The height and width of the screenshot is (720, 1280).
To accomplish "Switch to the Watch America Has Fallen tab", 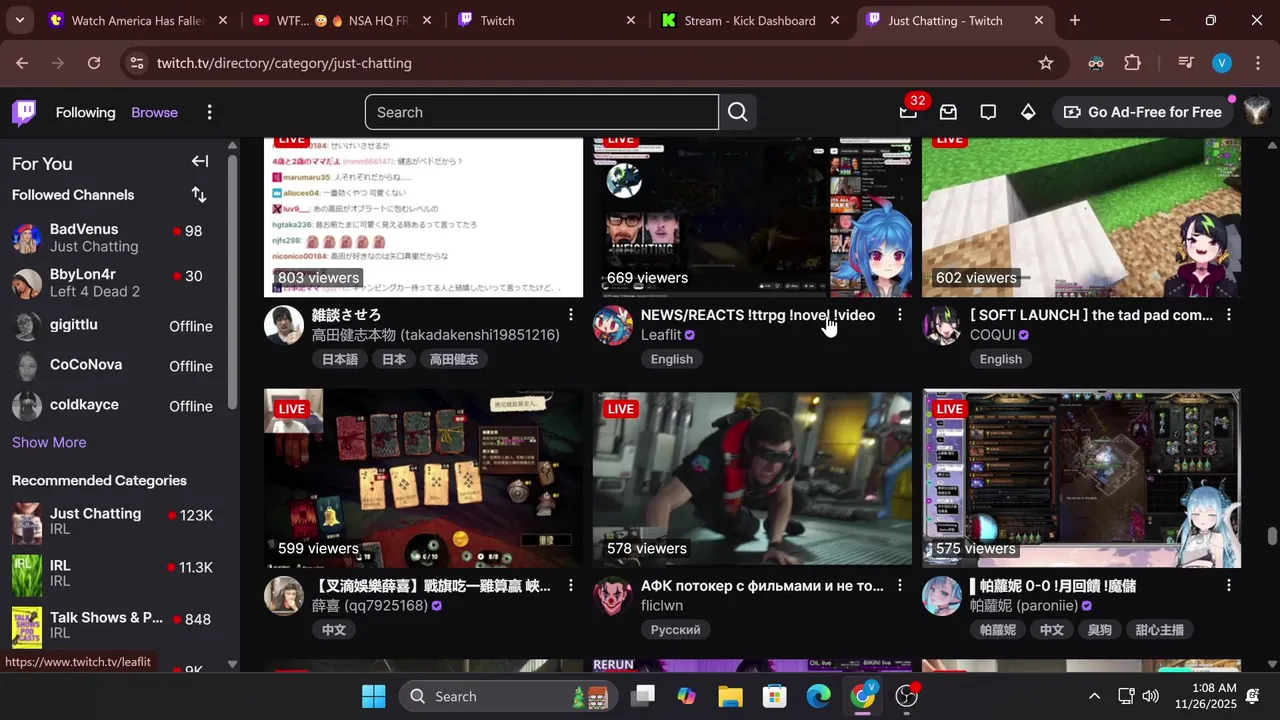I will [138, 20].
